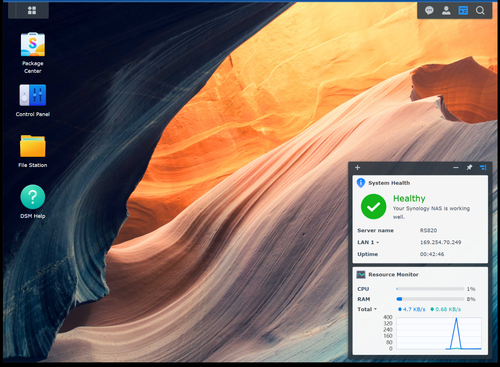500x367 pixels.
Task: Click the network traffic graph
Action: pyautogui.click(x=439, y=333)
